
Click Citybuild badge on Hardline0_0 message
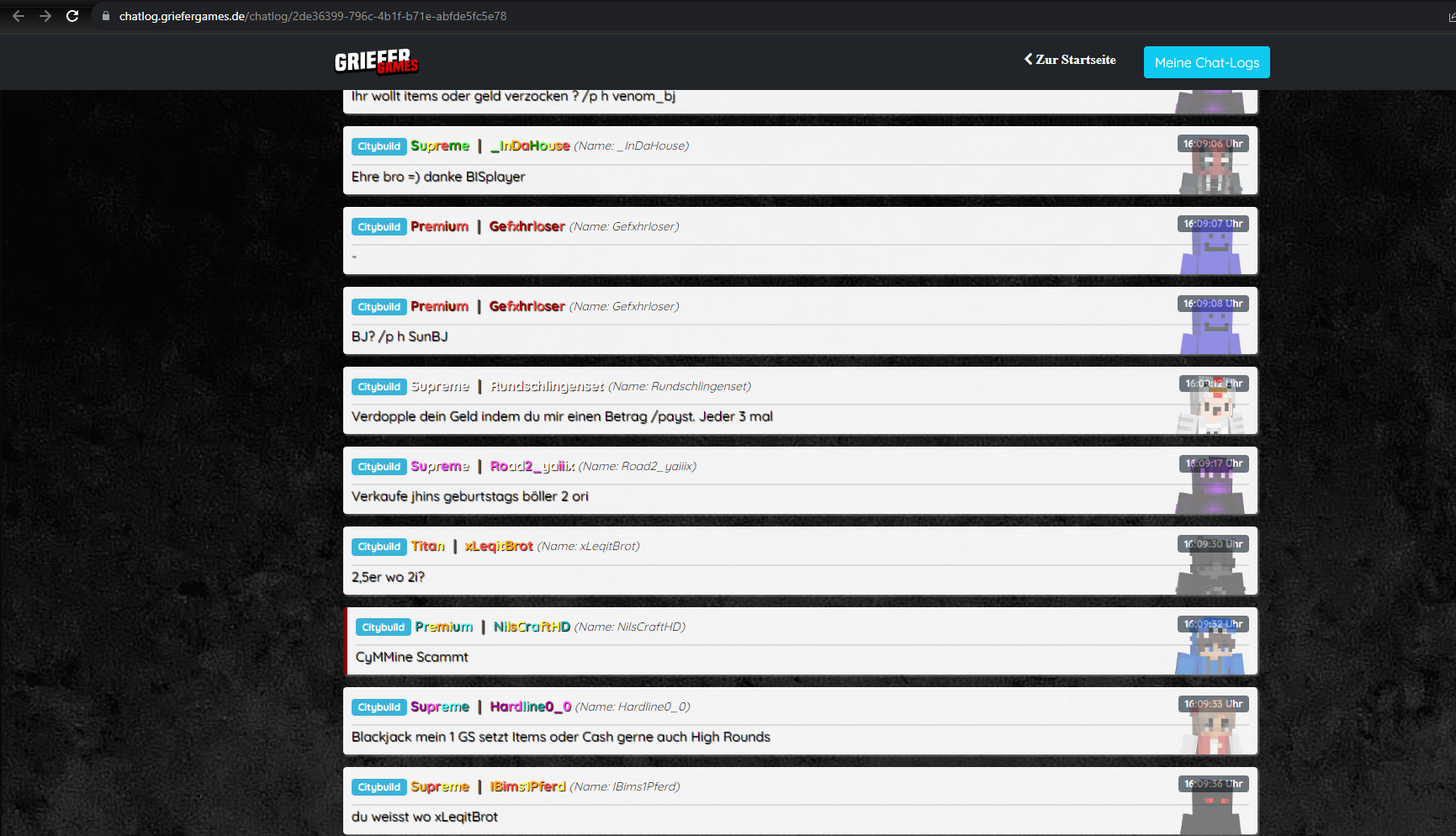coord(379,707)
